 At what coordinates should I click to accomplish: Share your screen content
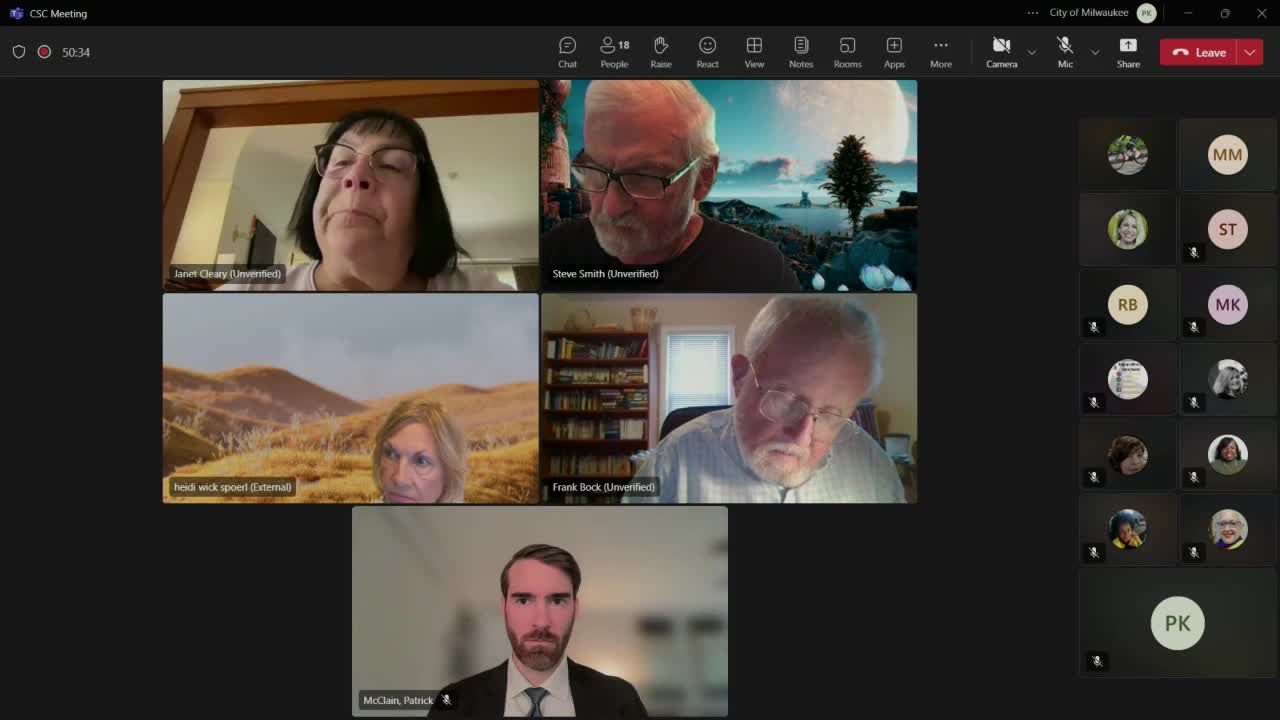[1128, 52]
